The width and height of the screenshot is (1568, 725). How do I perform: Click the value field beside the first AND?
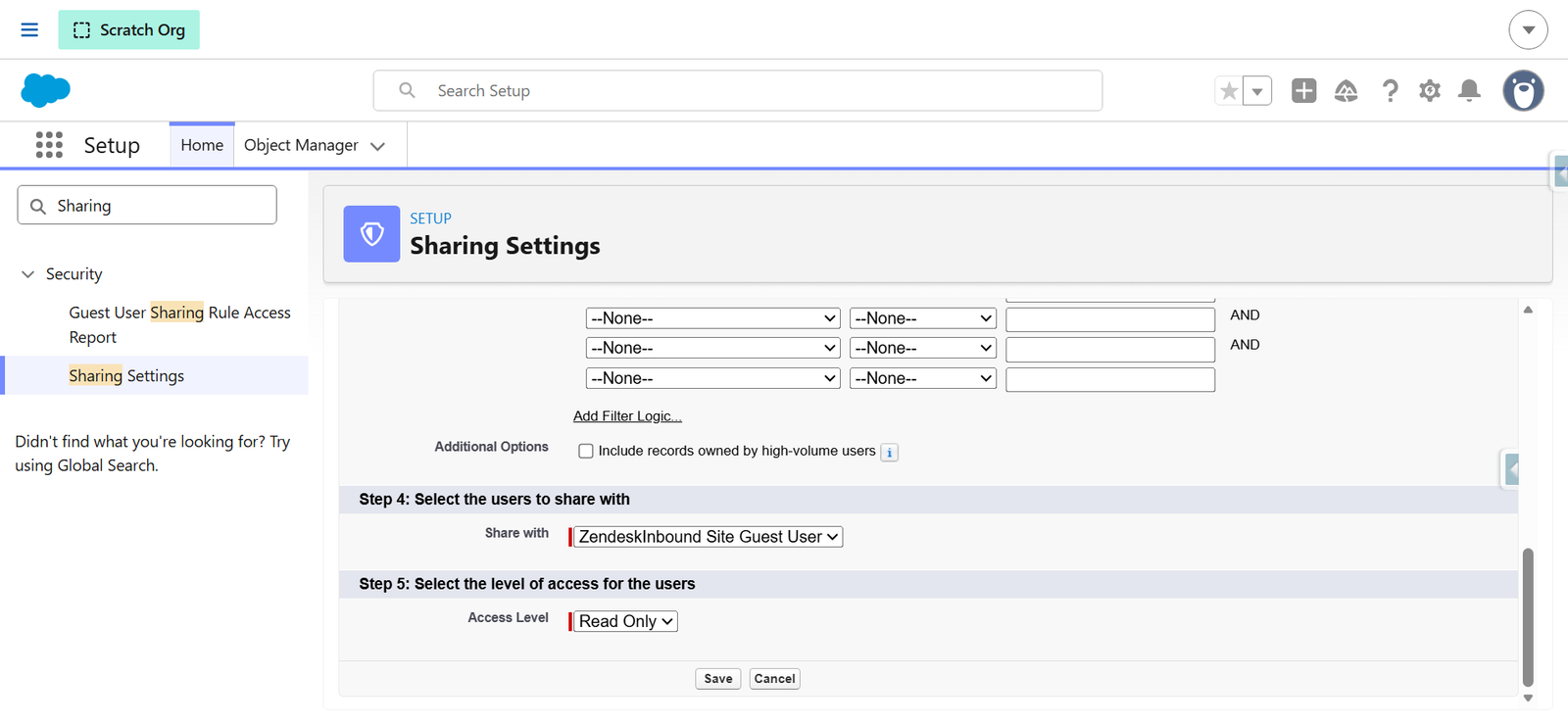[1110, 319]
